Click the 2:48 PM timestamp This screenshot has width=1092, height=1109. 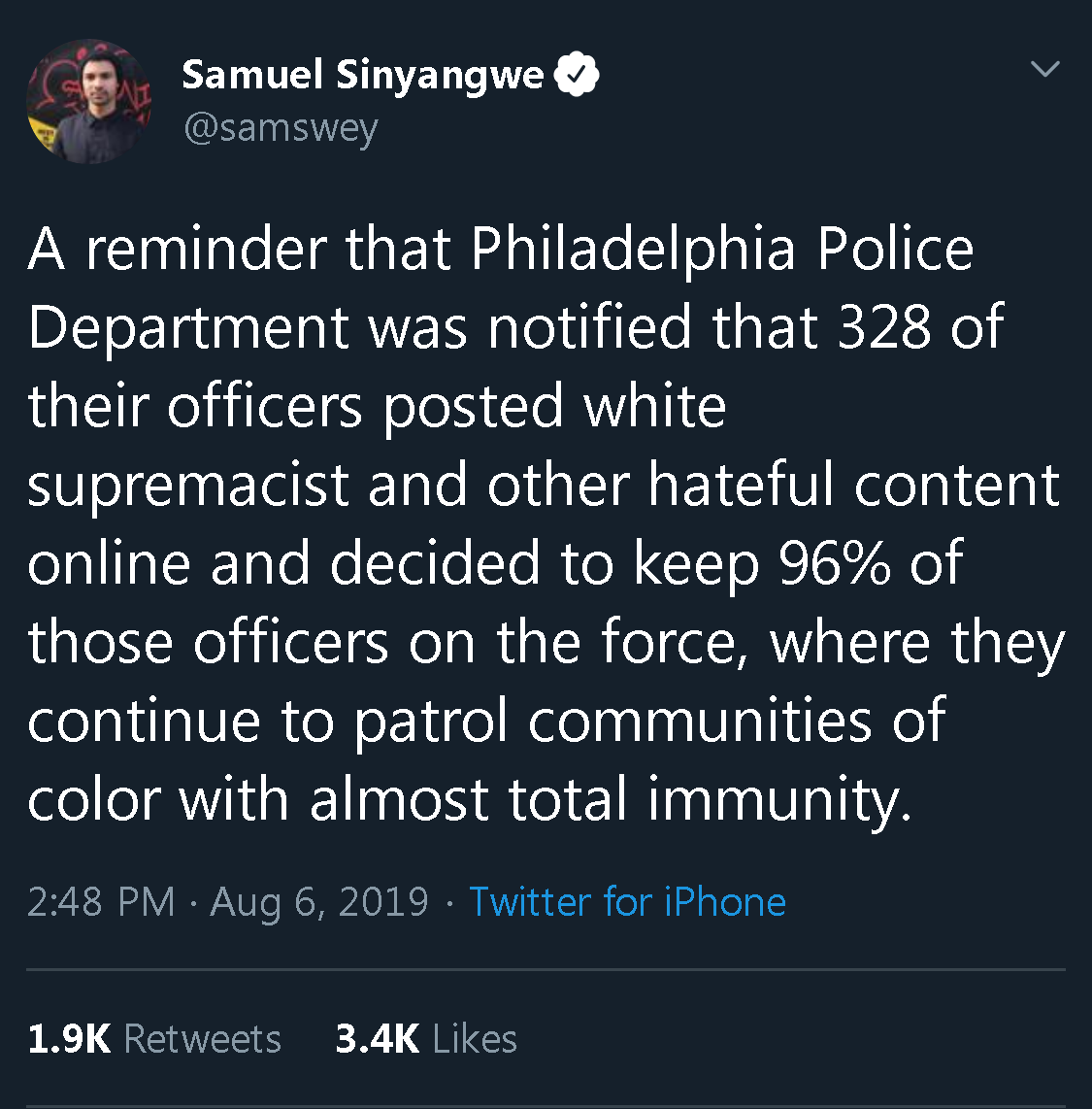click(x=101, y=901)
